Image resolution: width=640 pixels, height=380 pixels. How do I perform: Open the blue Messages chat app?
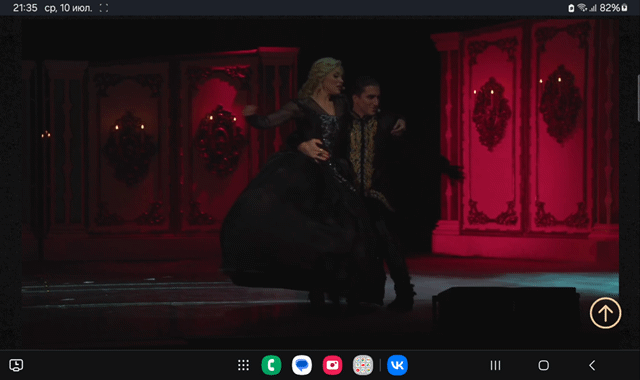(x=302, y=365)
